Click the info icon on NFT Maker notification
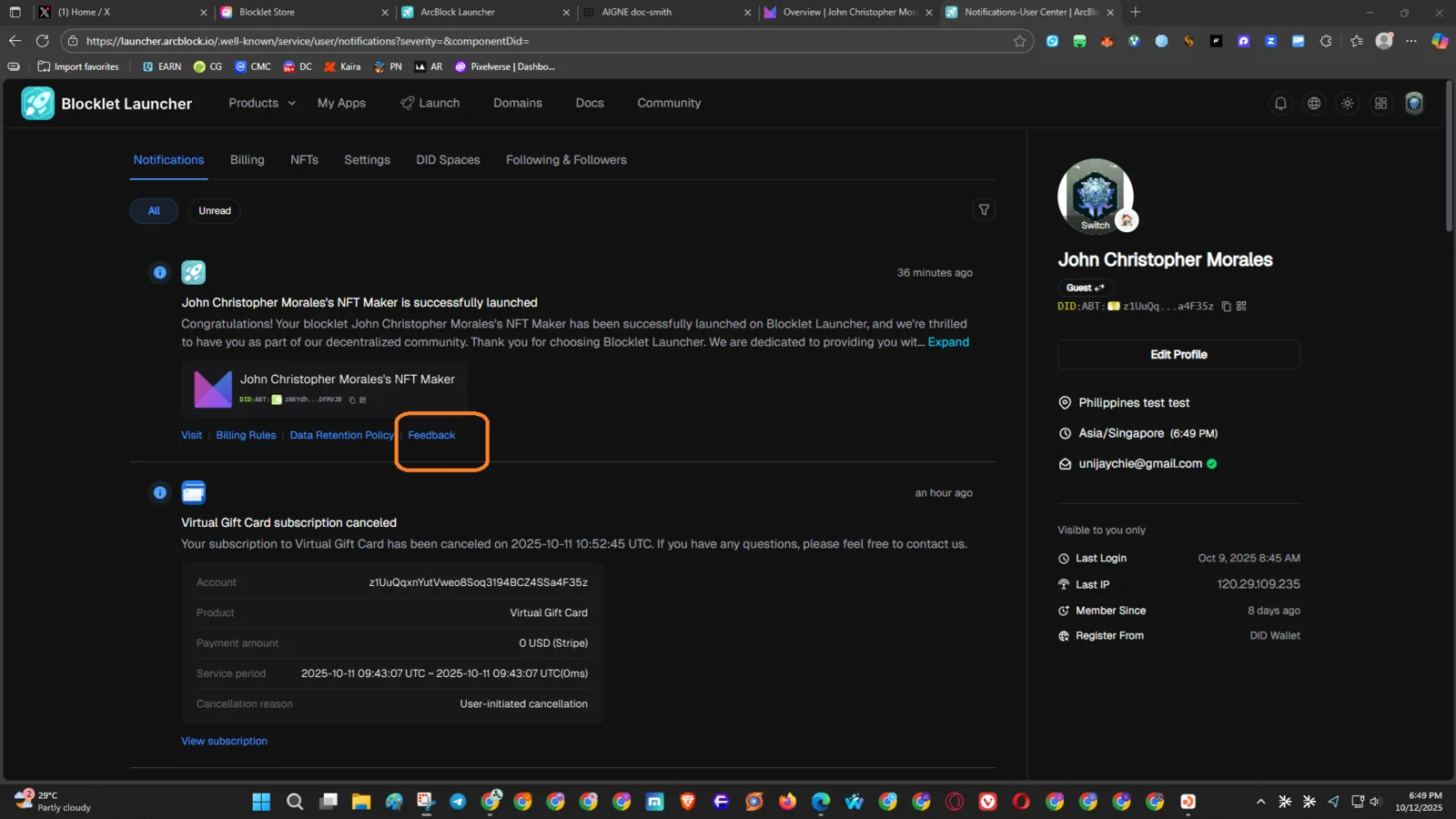The width and height of the screenshot is (1456, 819). pos(160,272)
